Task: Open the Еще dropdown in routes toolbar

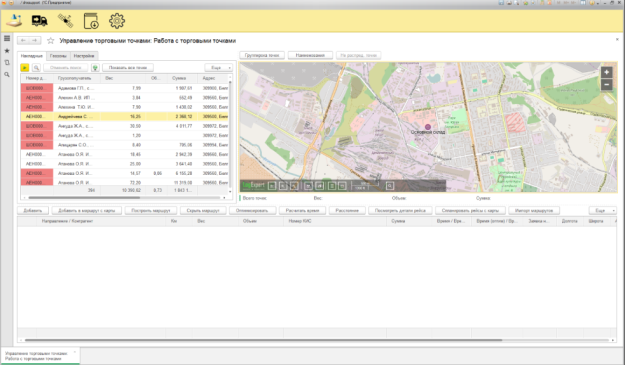Action: click(x=603, y=210)
